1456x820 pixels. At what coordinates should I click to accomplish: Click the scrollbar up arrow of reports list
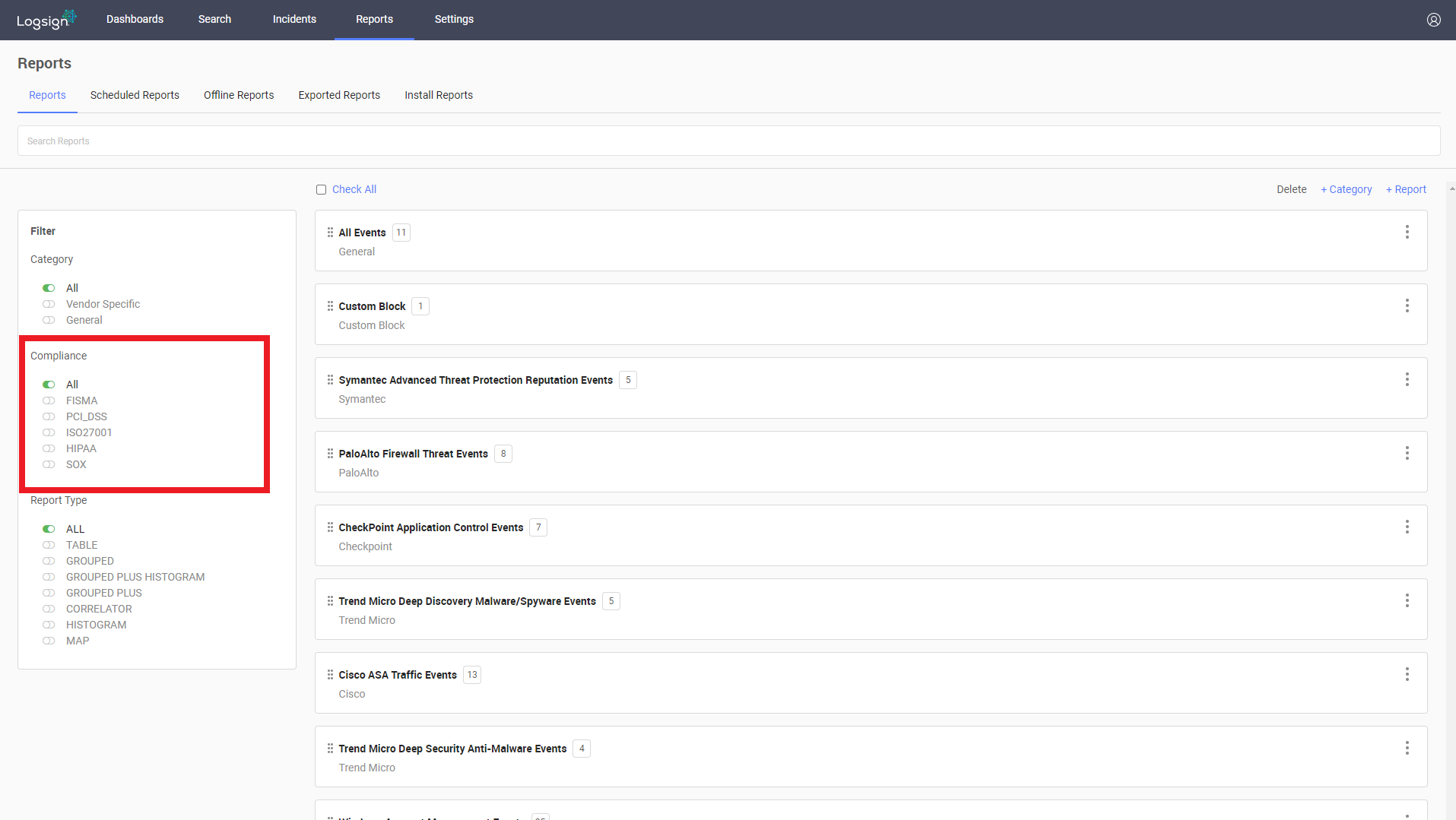(x=1451, y=188)
